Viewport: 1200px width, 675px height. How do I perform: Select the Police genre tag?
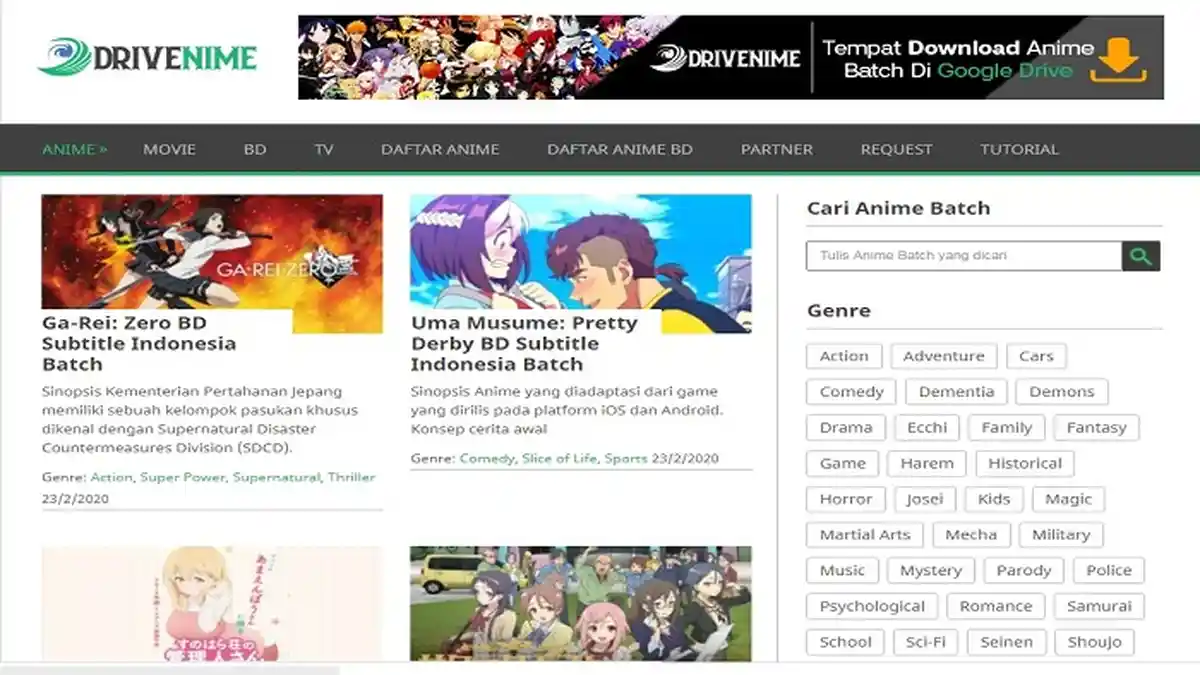tap(1109, 571)
